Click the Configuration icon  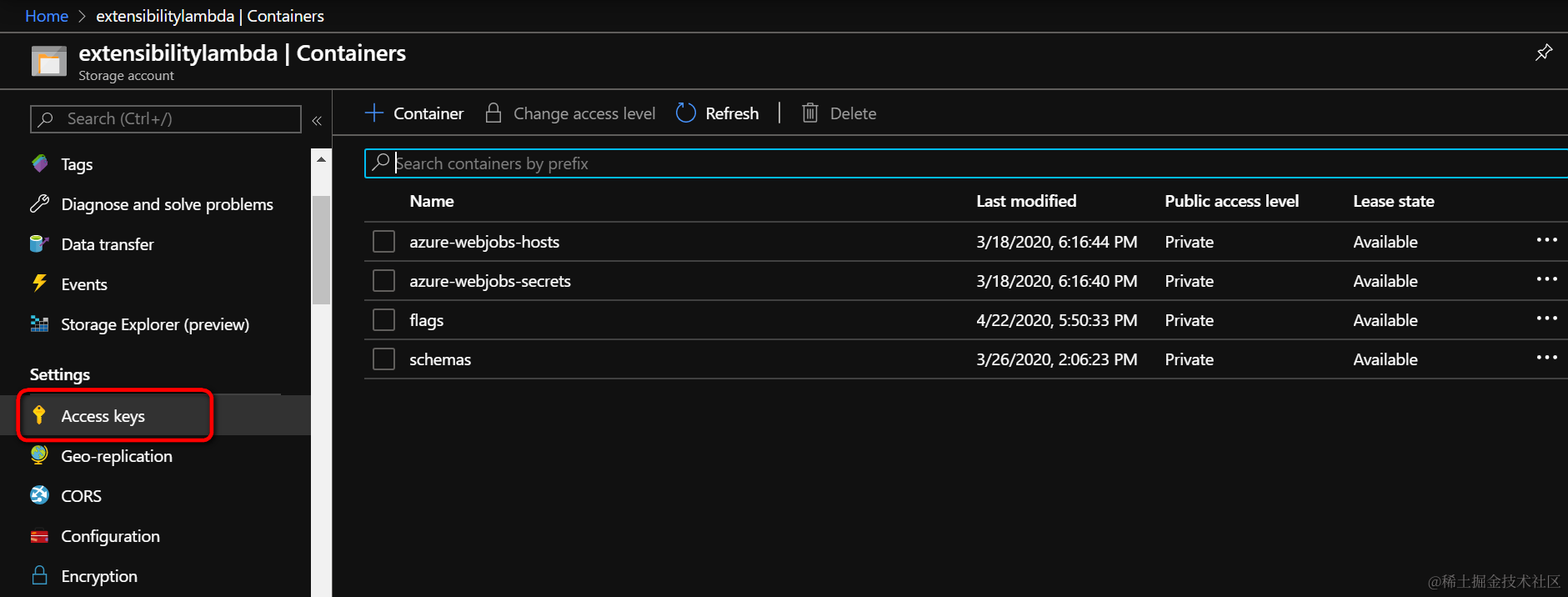click(39, 536)
